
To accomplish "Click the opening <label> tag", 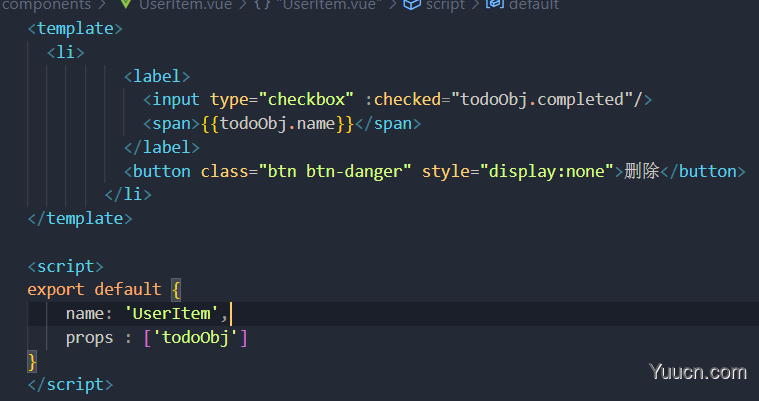I will tap(157, 76).
